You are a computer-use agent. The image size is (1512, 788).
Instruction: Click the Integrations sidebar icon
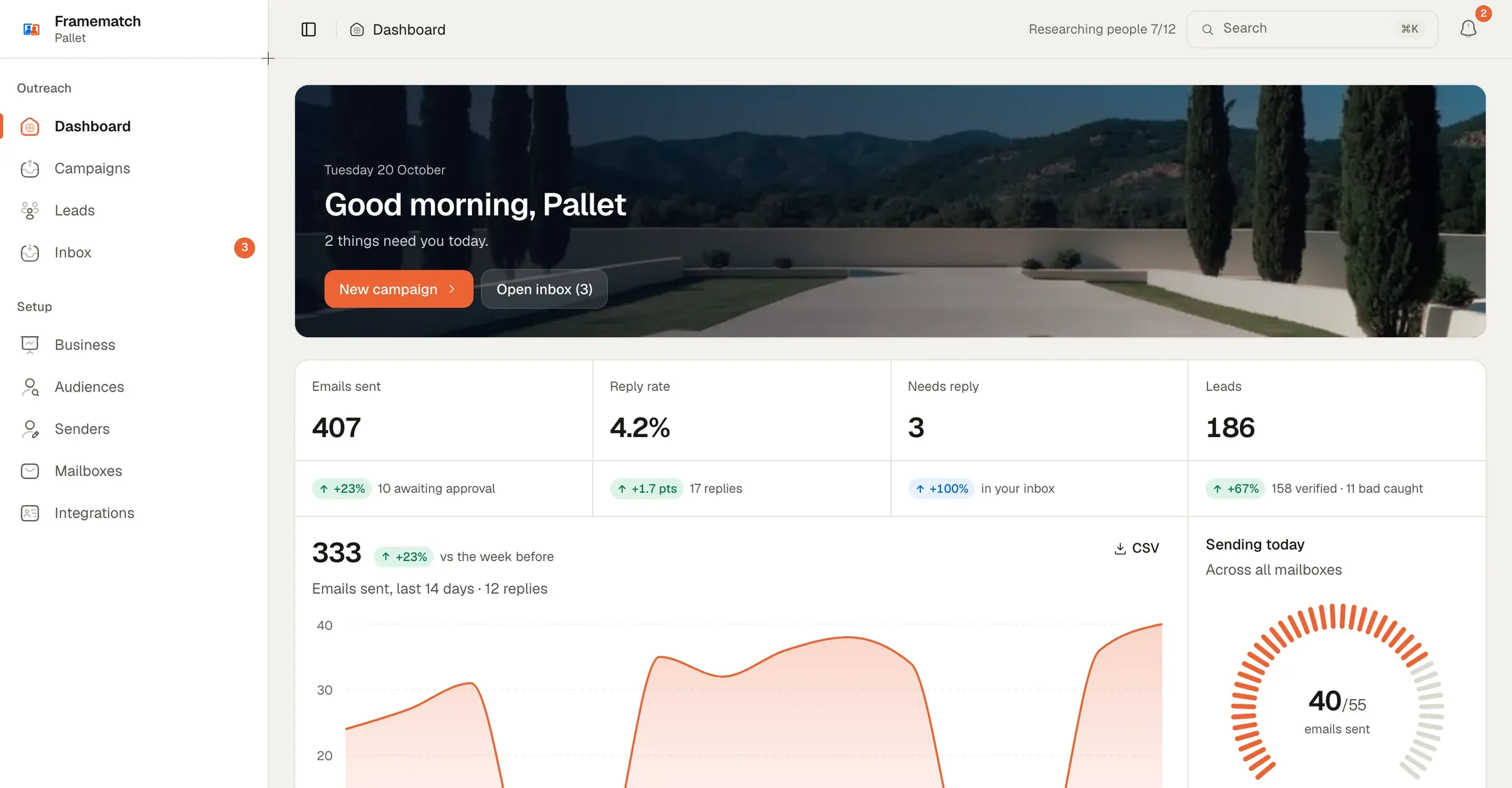(30, 513)
